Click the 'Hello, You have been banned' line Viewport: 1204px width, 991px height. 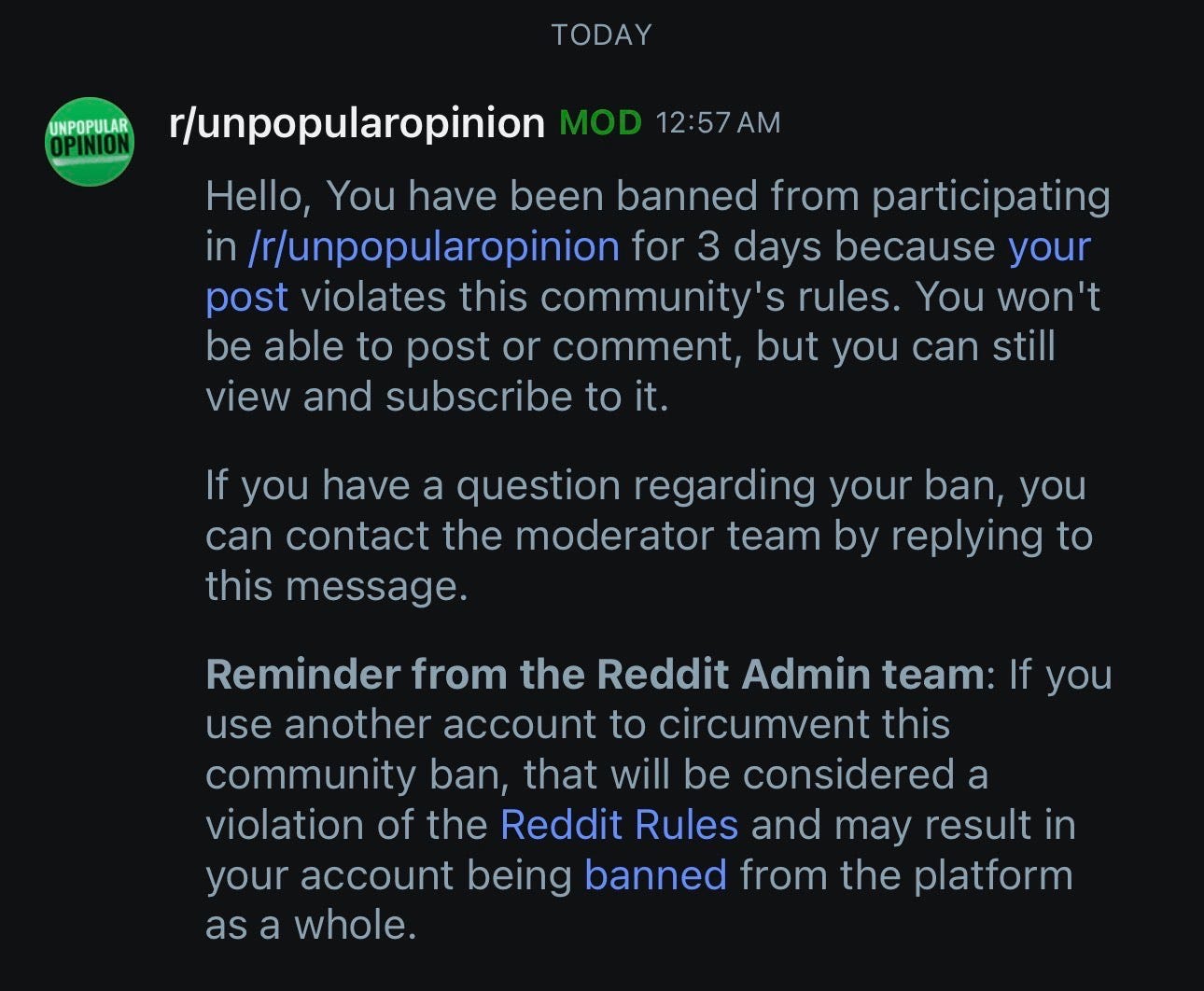coord(658,197)
